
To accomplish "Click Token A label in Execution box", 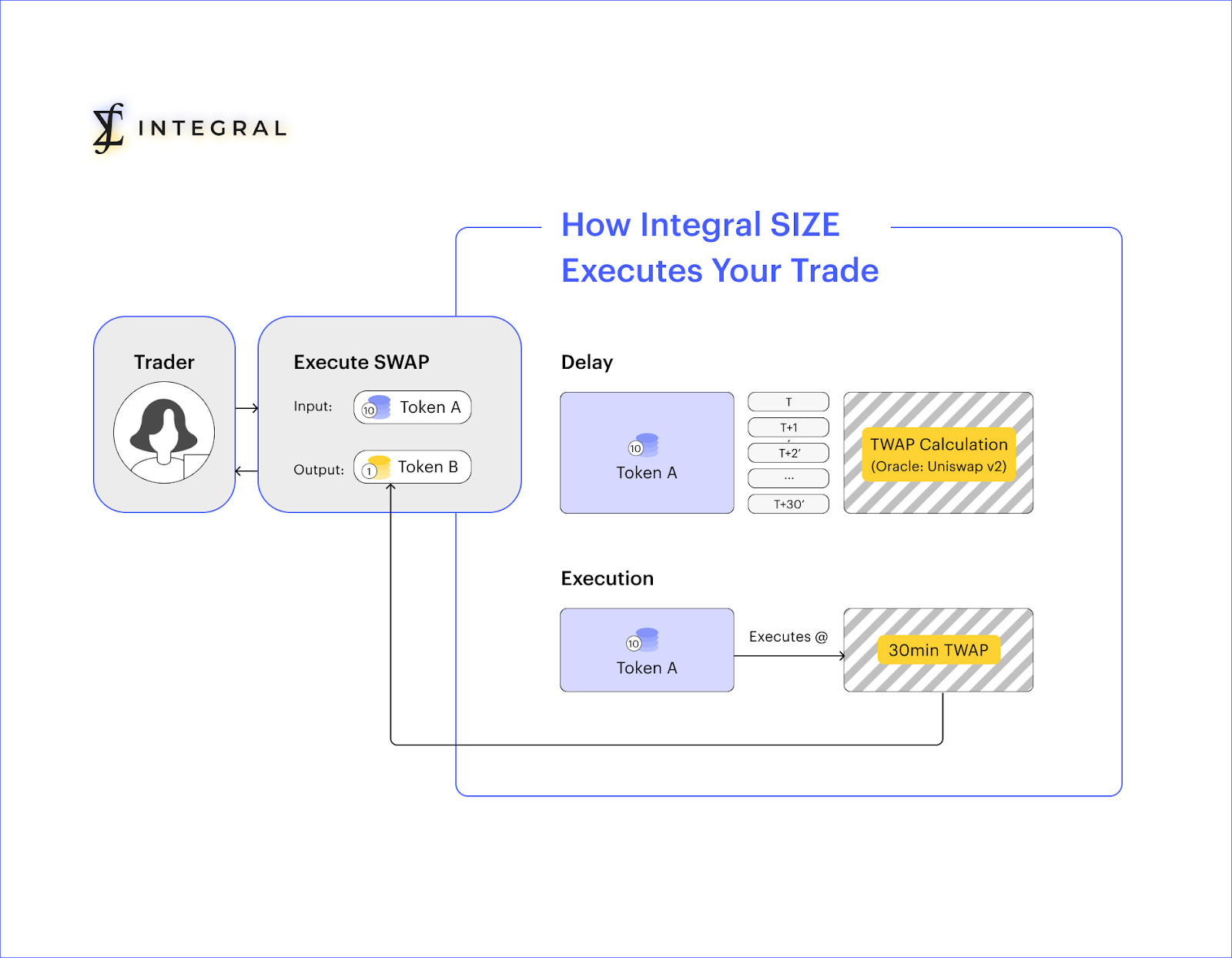I will (x=647, y=668).
